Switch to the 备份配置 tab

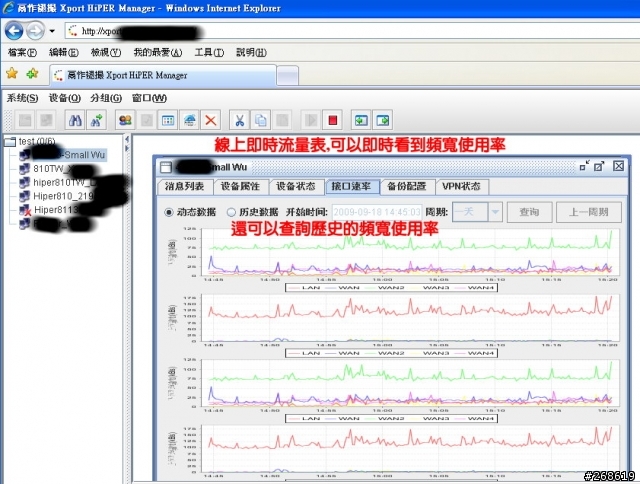point(407,186)
